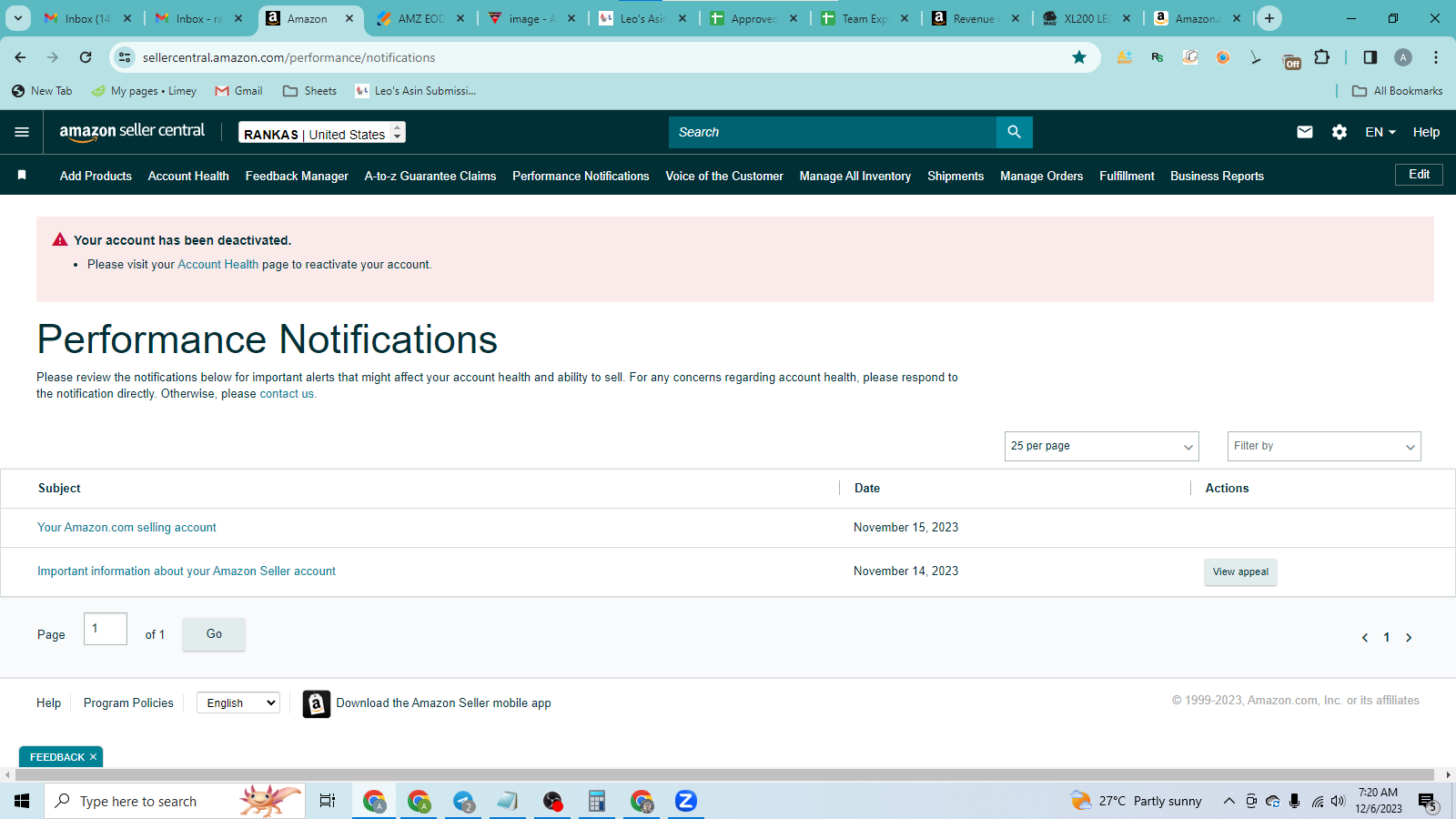This screenshot has height=819, width=1456.
Task: Expand the EN language dropdown
Action: 1380,132
